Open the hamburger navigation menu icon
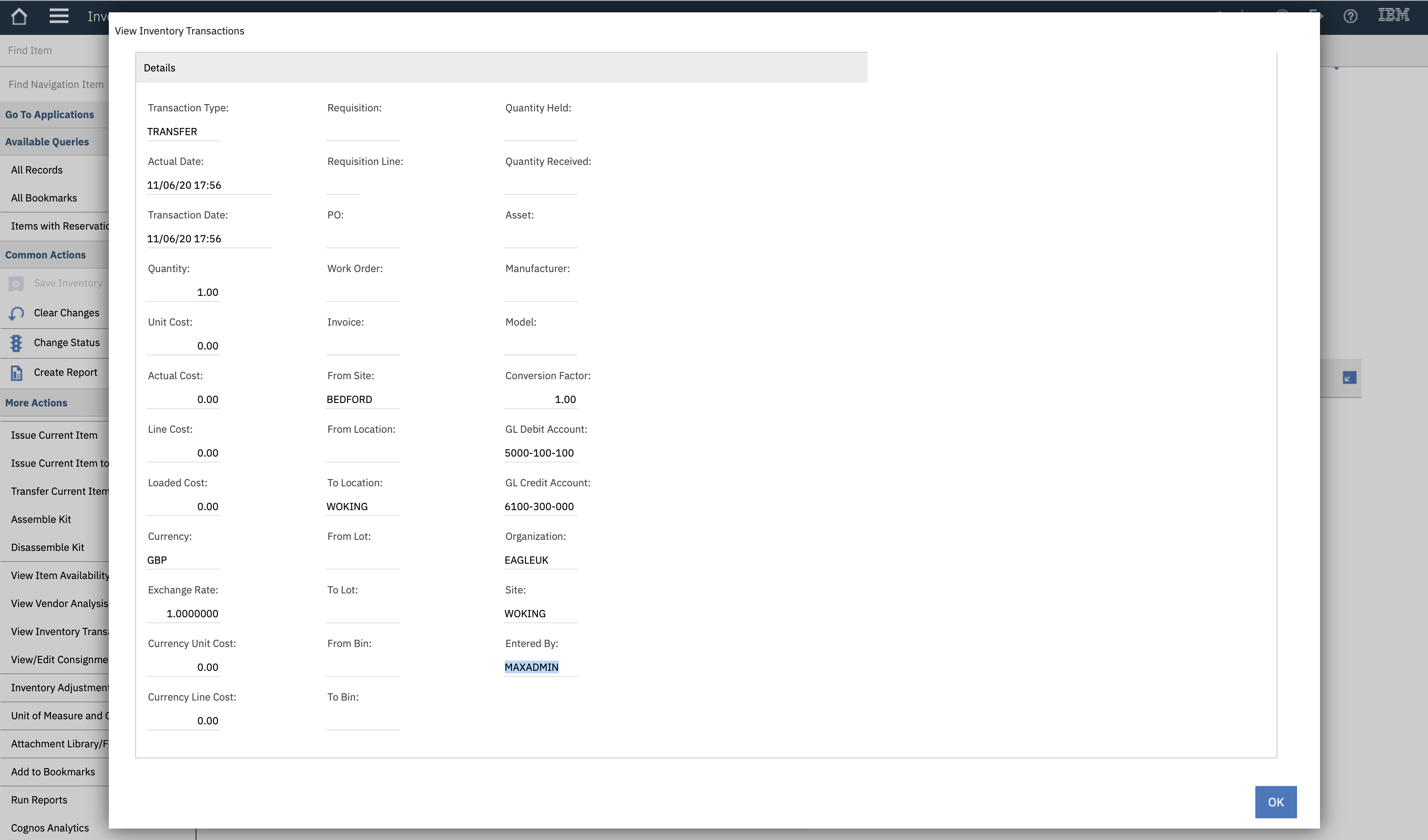1428x840 pixels. tap(59, 16)
